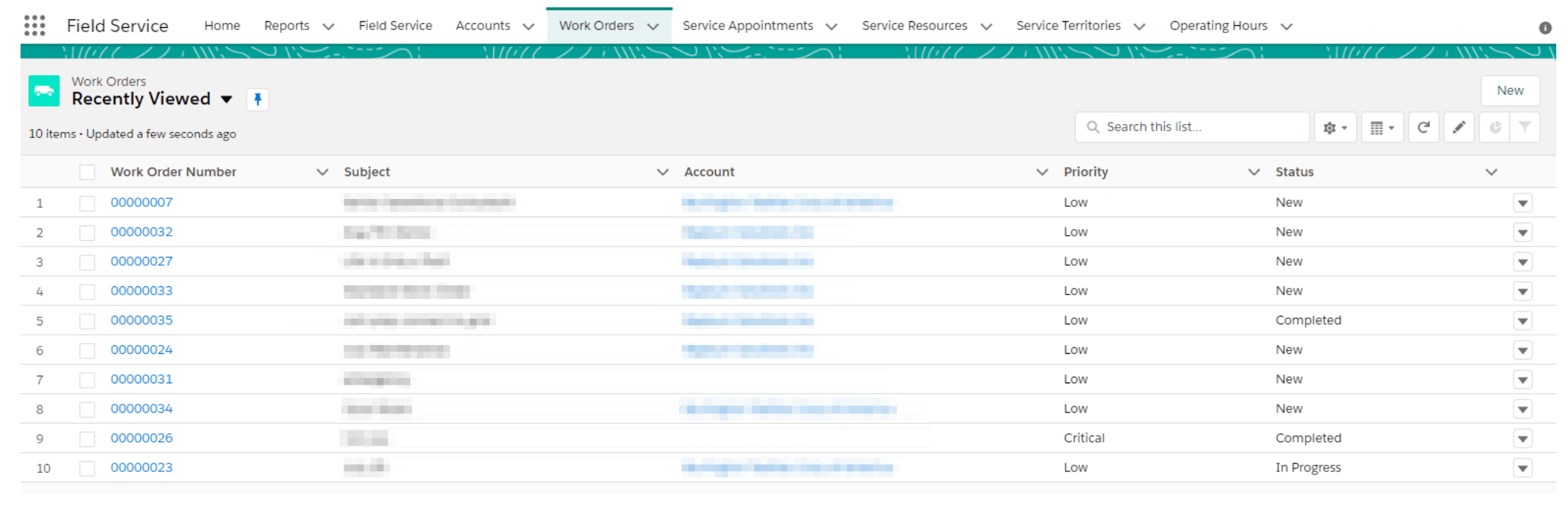Open Work Order Number column menu
Image resolution: width=1568 pixels, height=511 pixels.
(322, 172)
